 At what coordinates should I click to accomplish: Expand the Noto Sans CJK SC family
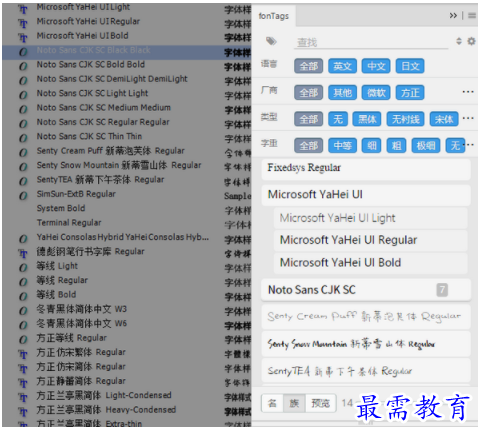pyautogui.click(x=366, y=290)
